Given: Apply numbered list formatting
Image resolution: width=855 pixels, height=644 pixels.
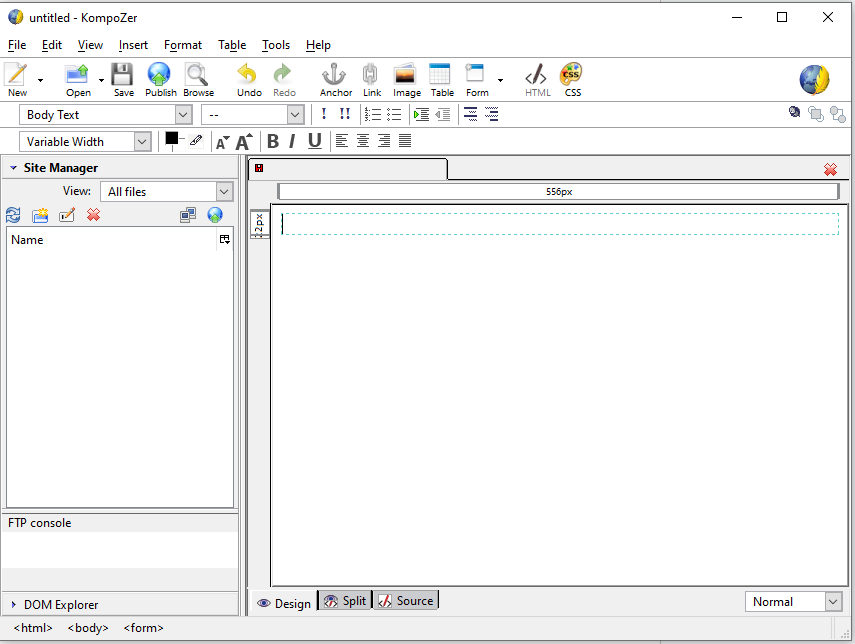Looking at the screenshot, I should click(x=372, y=115).
